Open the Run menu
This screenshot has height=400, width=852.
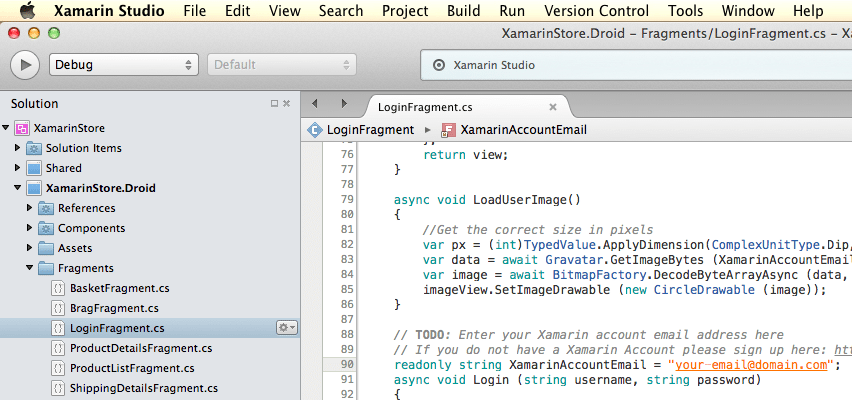pyautogui.click(x=512, y=11)
